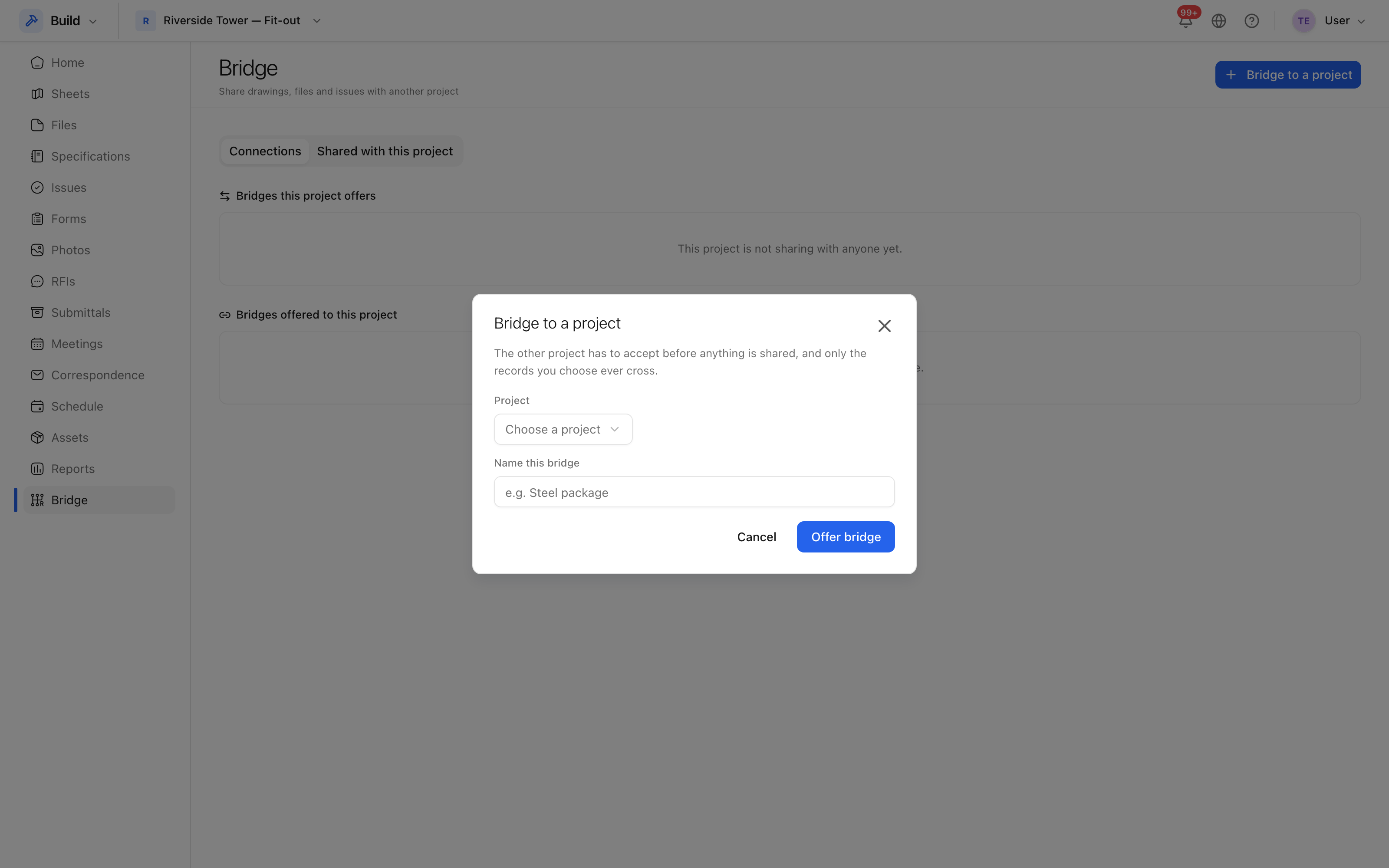The height and width of the screenshot is (868, 1389).
Task: Click the 'Bridges offered to this project' heading
Action: click(x=316, y=315)
